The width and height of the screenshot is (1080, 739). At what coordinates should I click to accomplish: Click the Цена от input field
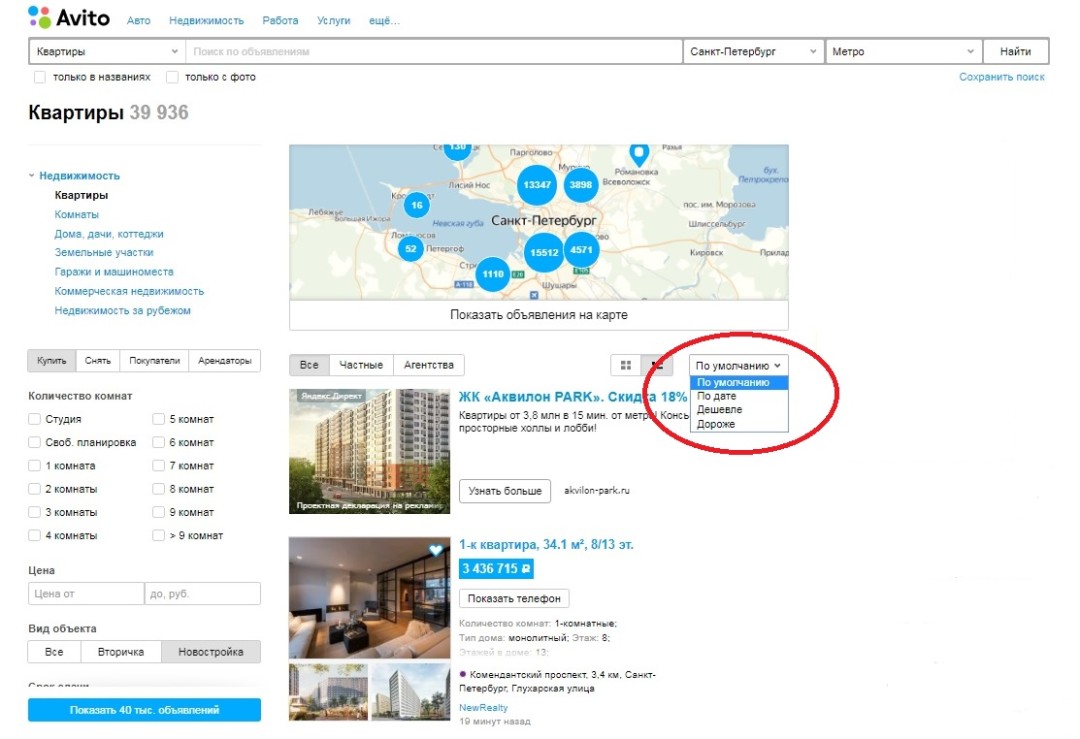coord(86,594)
